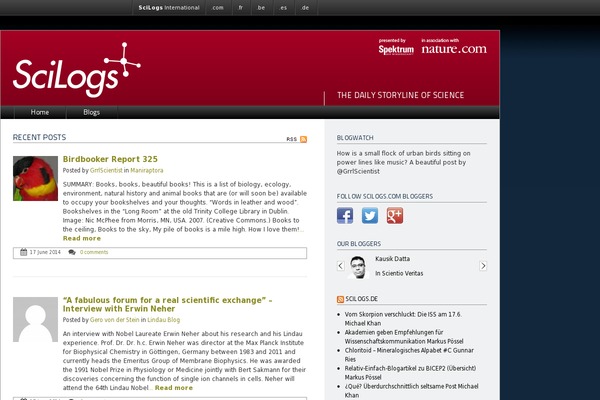Screen dimensions: 600x400
Task: Switch to the .fr site
Action: click(240, 8)
